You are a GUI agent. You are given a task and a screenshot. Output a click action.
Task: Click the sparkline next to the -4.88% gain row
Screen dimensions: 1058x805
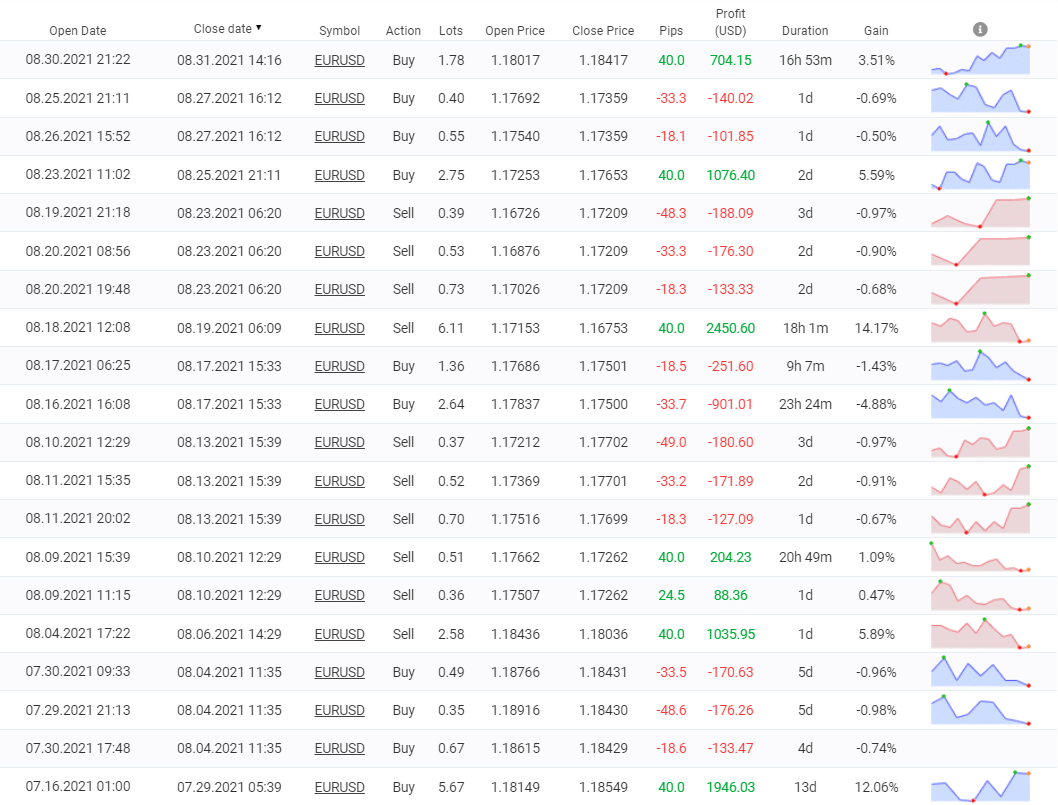pyautogui.click(x=980, y=404)
